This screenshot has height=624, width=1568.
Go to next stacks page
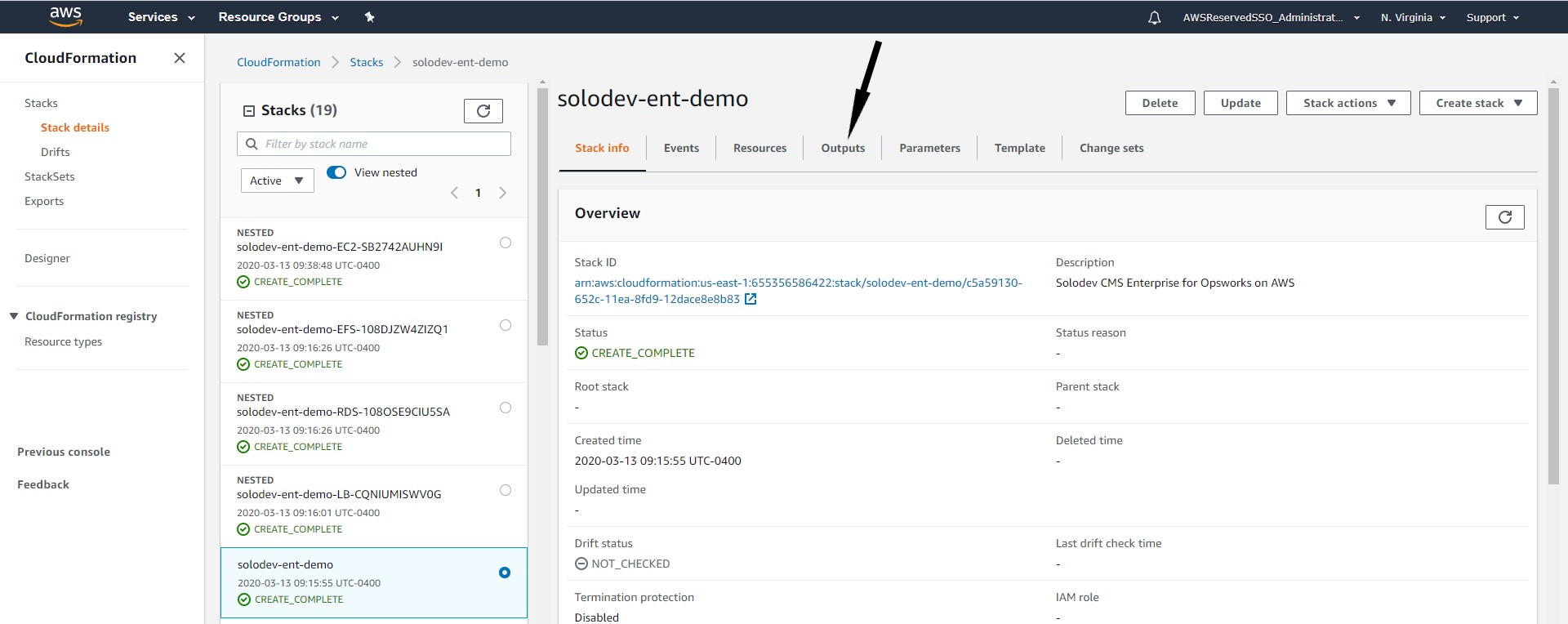[502, 193]
